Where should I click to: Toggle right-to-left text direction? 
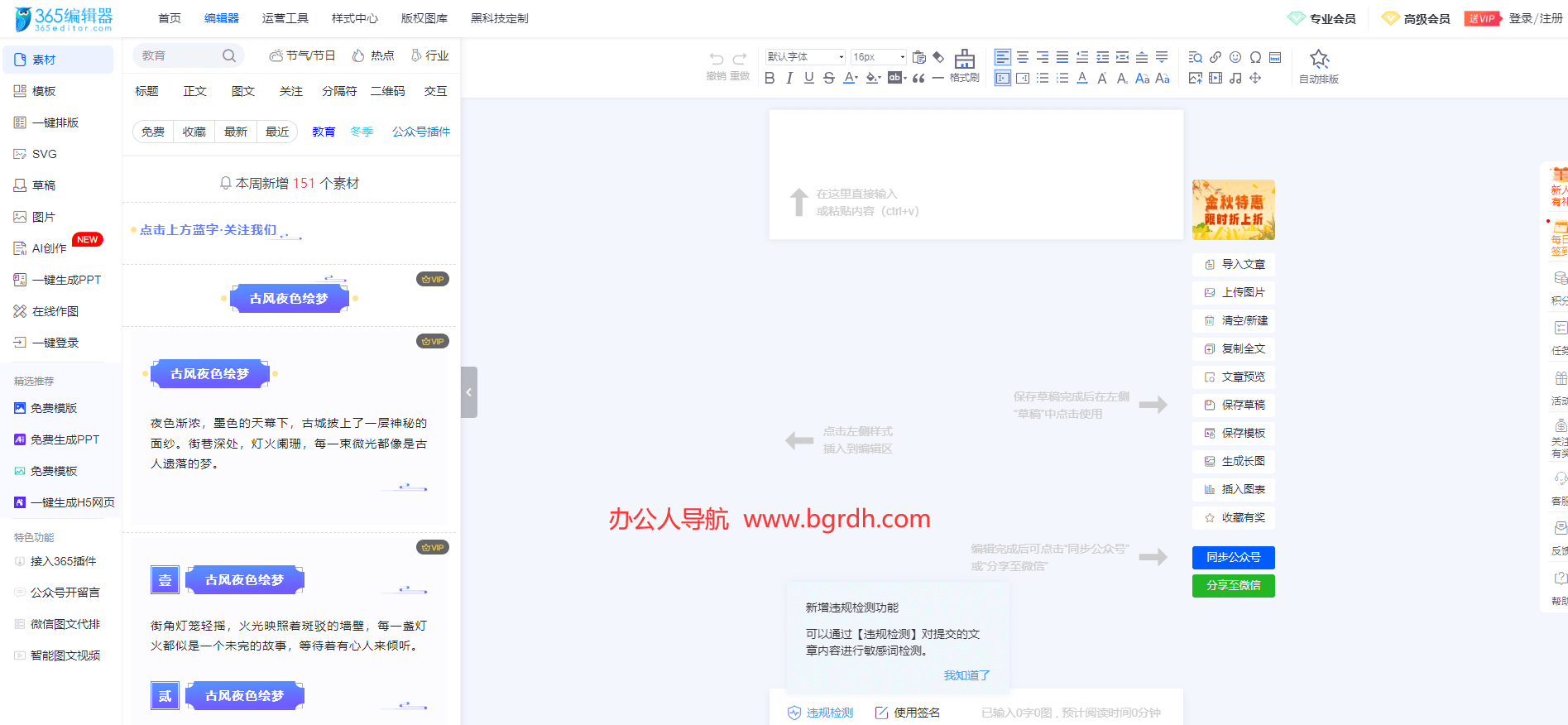coord(1023,78)
